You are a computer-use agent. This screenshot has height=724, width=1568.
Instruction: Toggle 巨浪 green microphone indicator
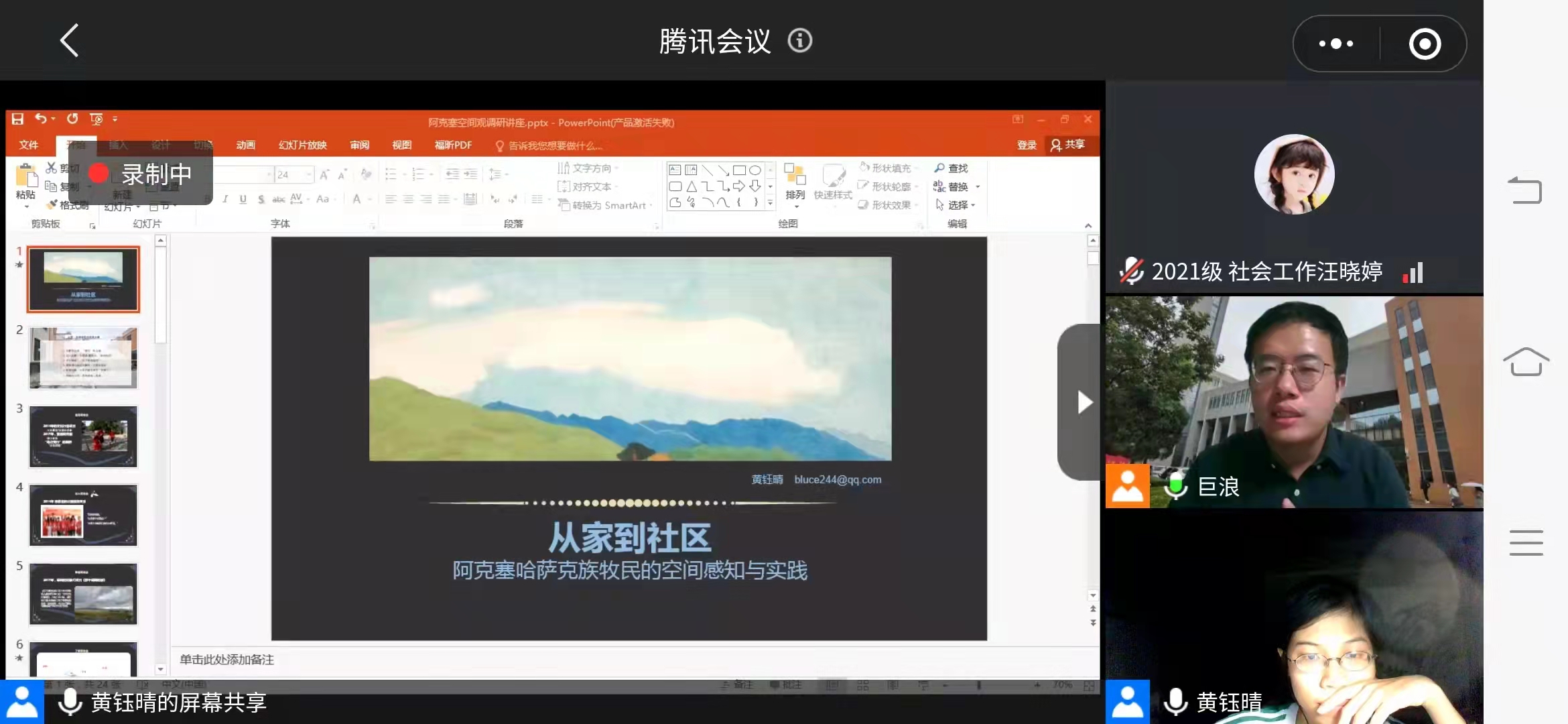(x=1176, y=486)
